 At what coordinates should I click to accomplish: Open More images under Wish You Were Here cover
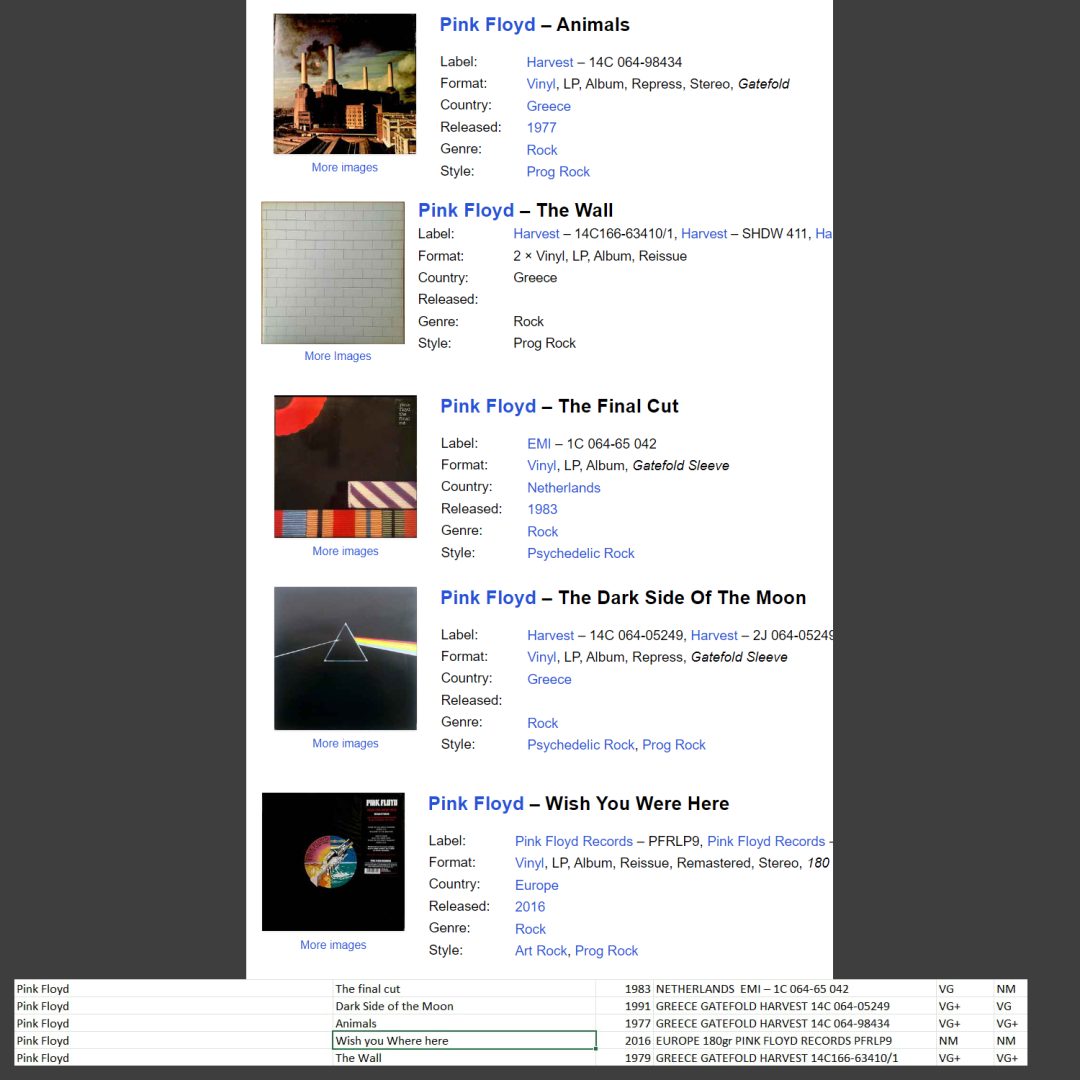tap(333, 945)
